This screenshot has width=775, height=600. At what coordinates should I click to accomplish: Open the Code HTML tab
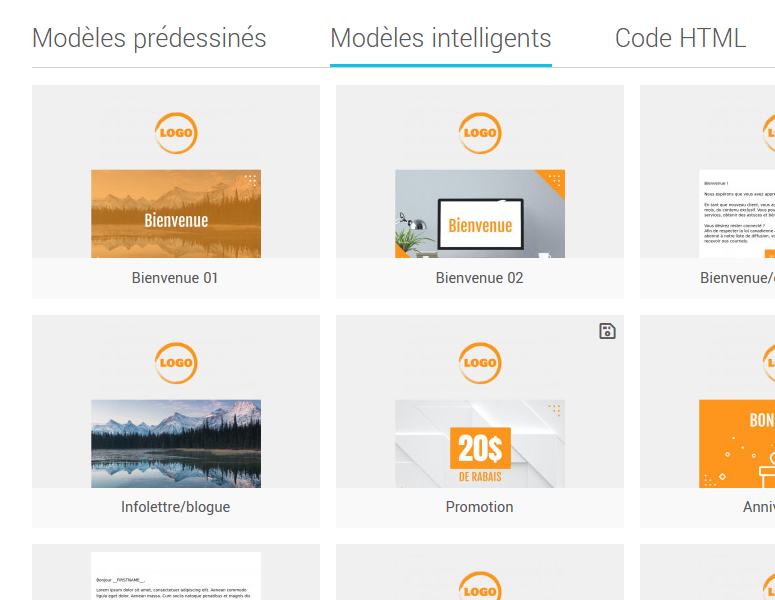[x=680, y=39]
